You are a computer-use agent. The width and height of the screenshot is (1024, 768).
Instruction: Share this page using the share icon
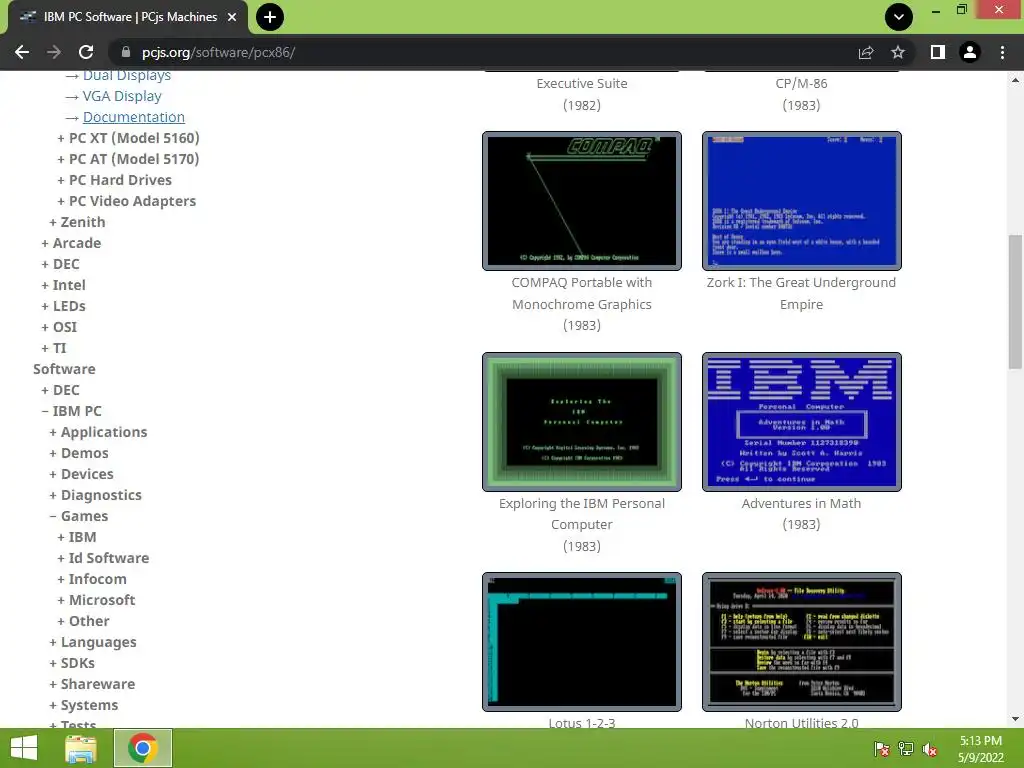(866, 52)
